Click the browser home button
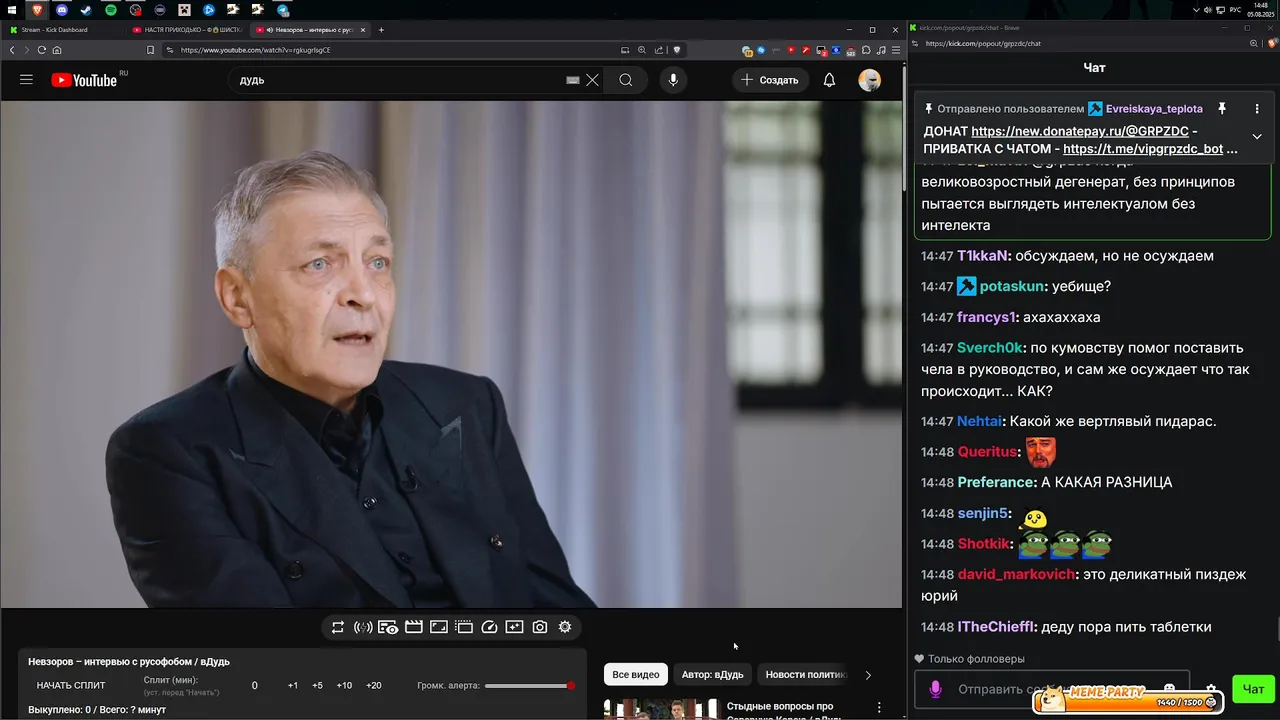 pyautogui.click(x=57, y=50)
